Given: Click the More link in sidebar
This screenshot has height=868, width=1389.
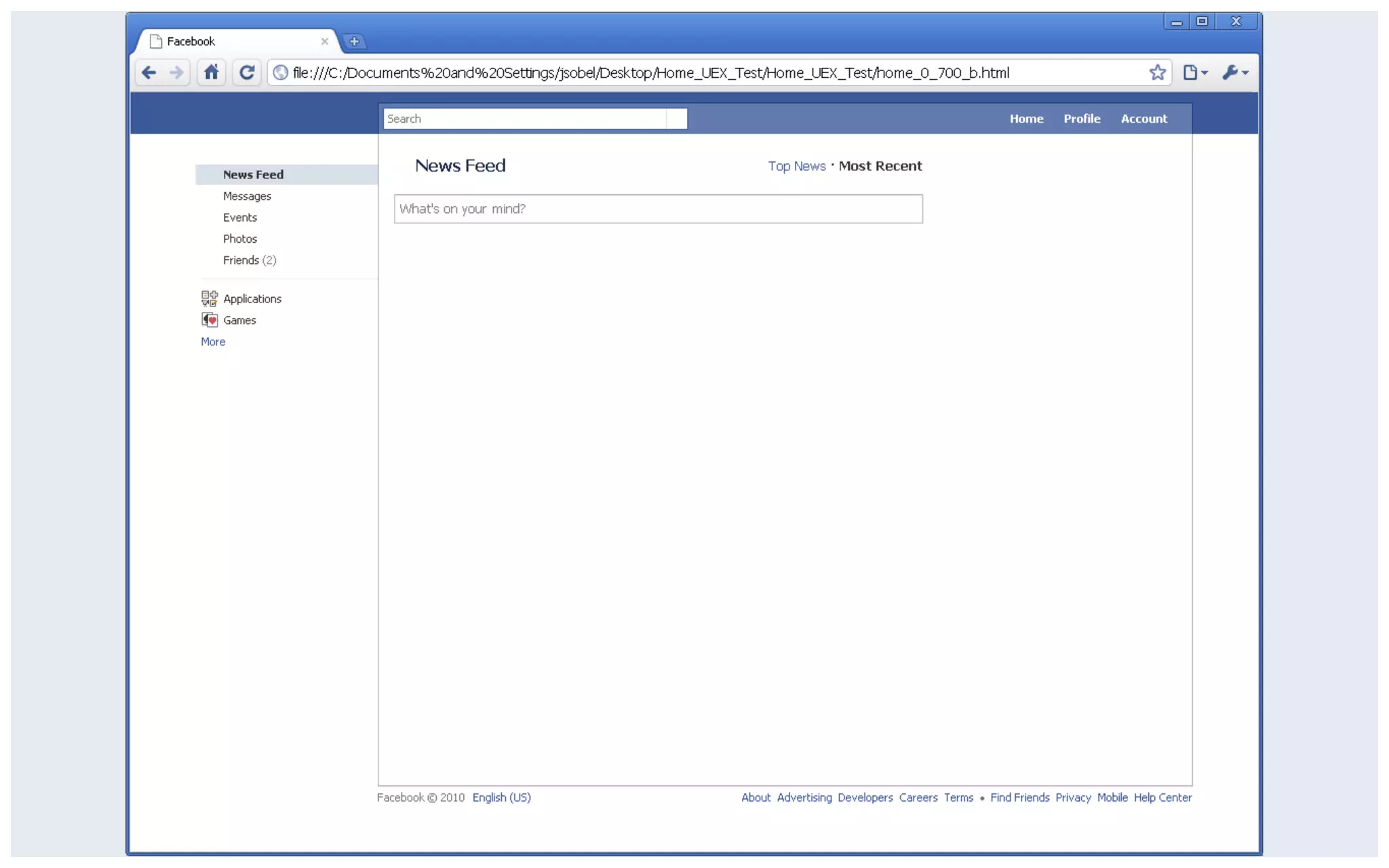Looking at the screenshot, I should click(x=213, y=342).
